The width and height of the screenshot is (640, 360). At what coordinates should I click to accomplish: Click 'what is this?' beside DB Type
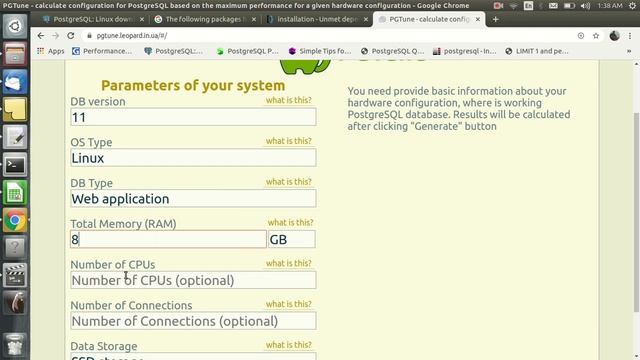[289, 182]
